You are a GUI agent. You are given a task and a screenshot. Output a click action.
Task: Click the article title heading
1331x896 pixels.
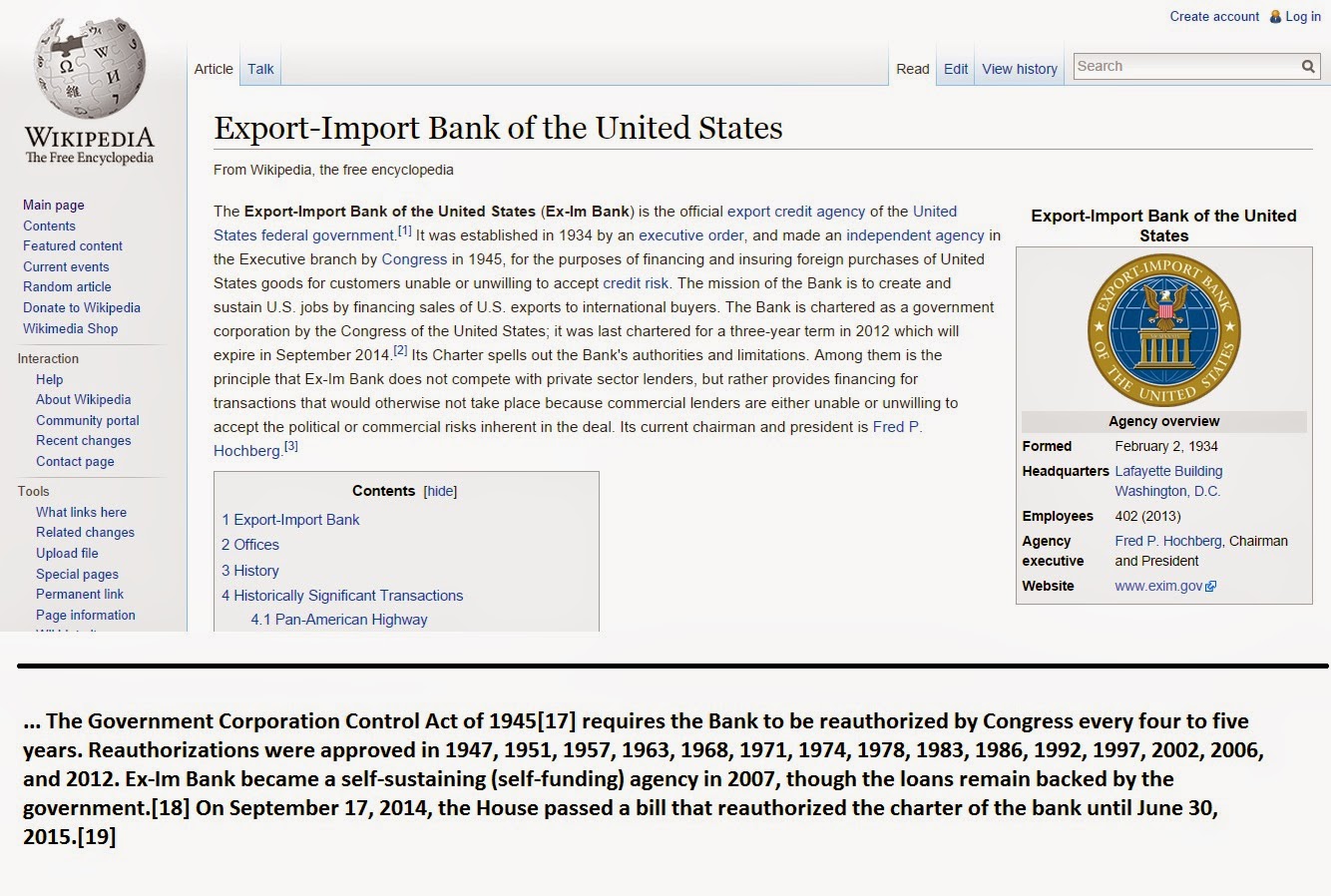click(498, 128)
